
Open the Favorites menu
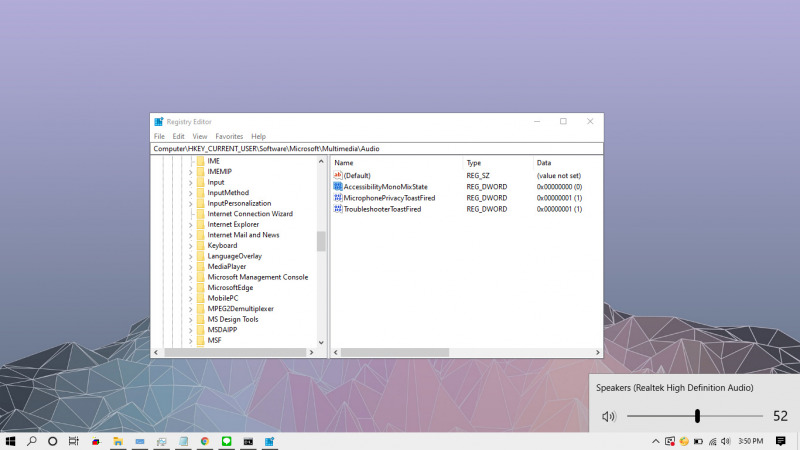[229, 136]
